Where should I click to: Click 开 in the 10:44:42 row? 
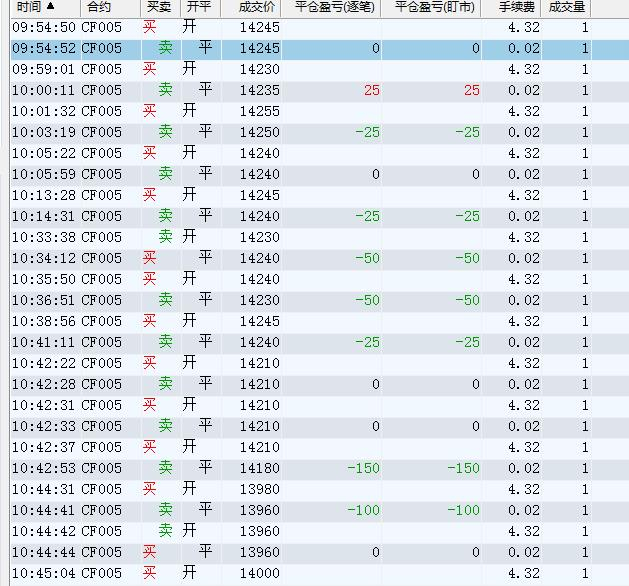pyautogui.click(x=189, y=530)
